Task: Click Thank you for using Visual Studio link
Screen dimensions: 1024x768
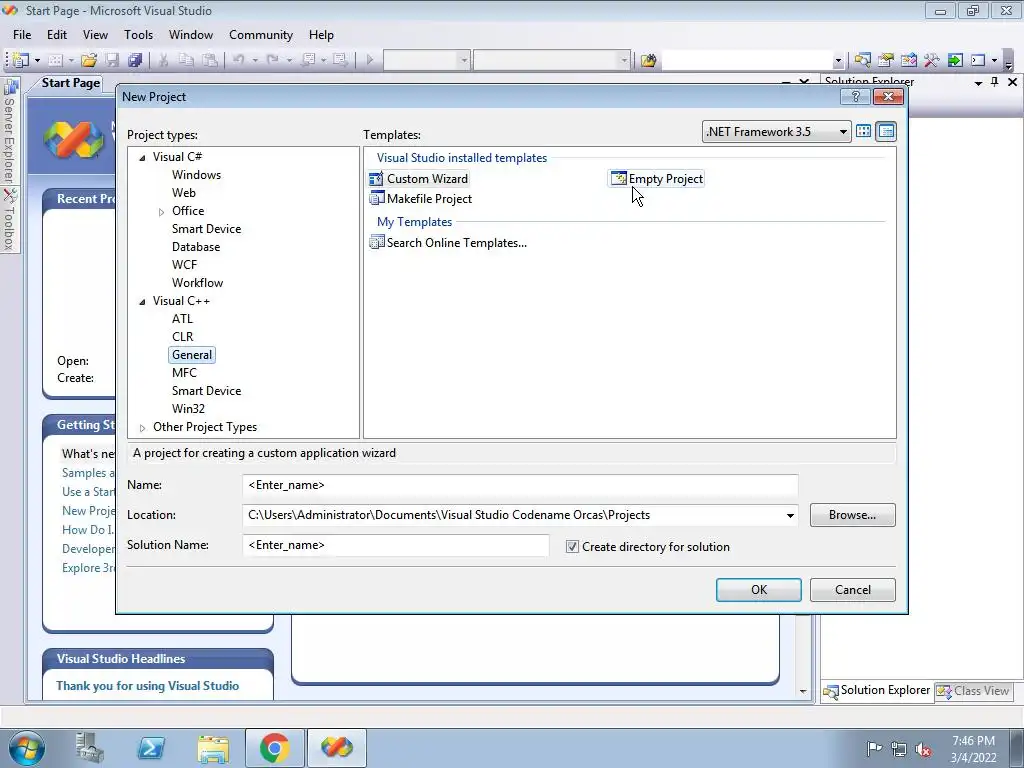Action: pyautogui.click(x=148, y=686)
